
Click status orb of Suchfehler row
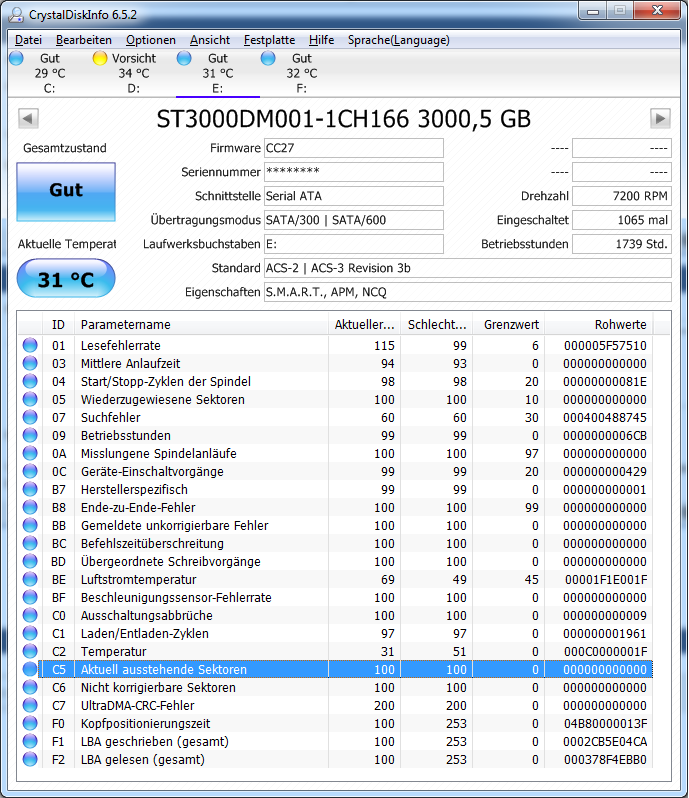coord(30,417)
